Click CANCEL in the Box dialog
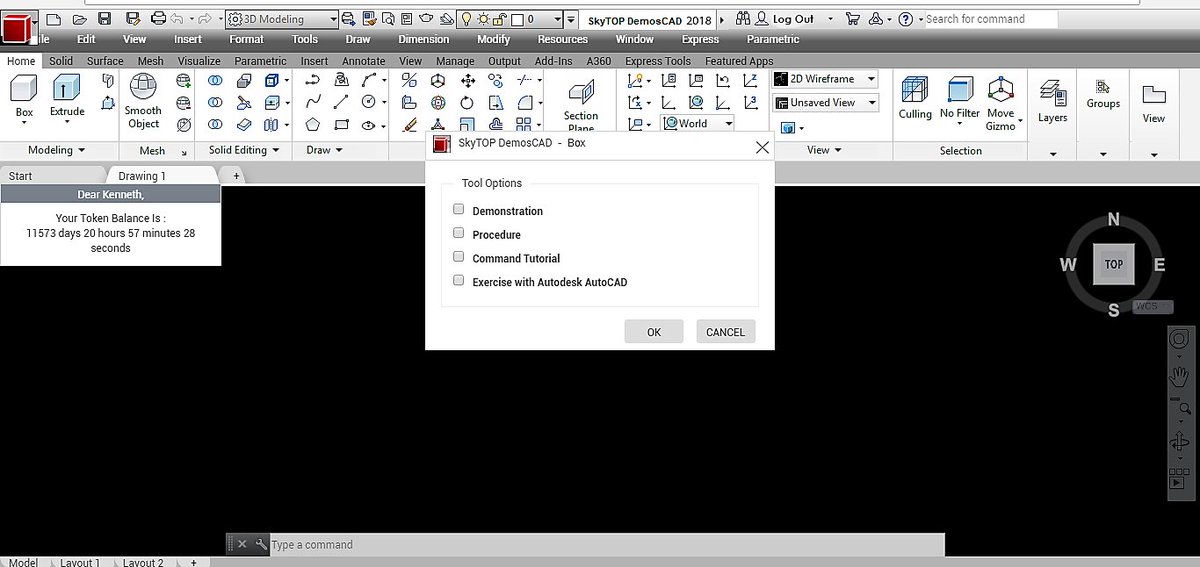Viewport: 1200px width, 567px height. pos(725,332)
